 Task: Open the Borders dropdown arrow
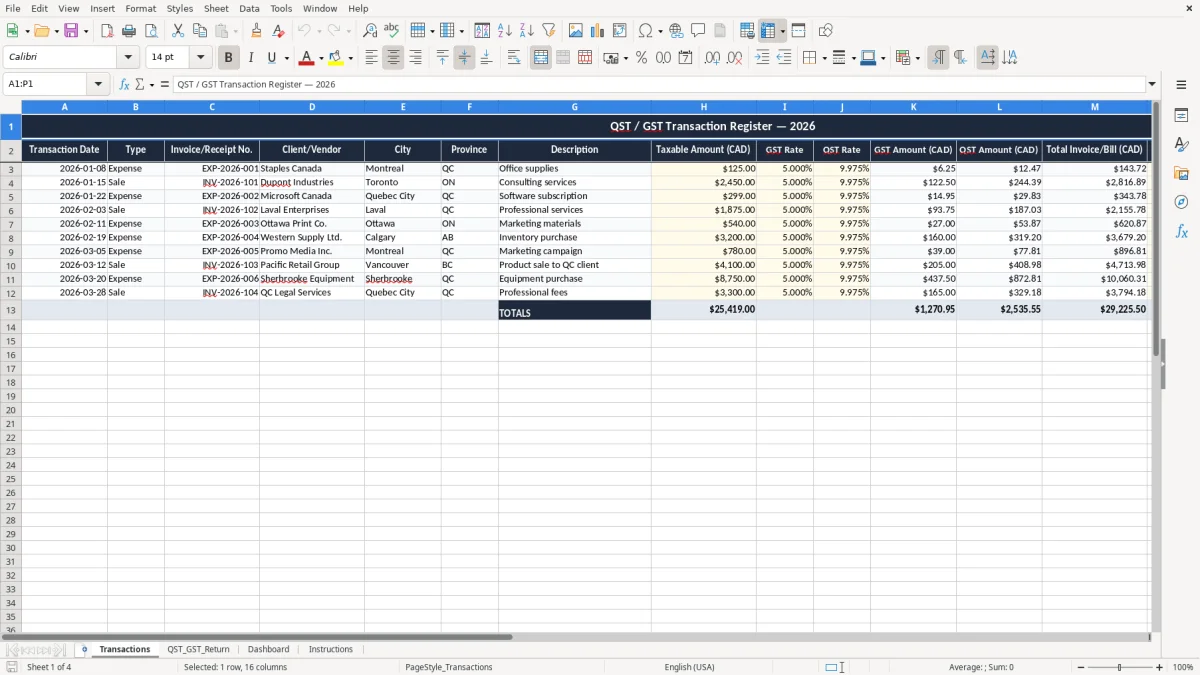pyautogui.click(x=823, y=58)
